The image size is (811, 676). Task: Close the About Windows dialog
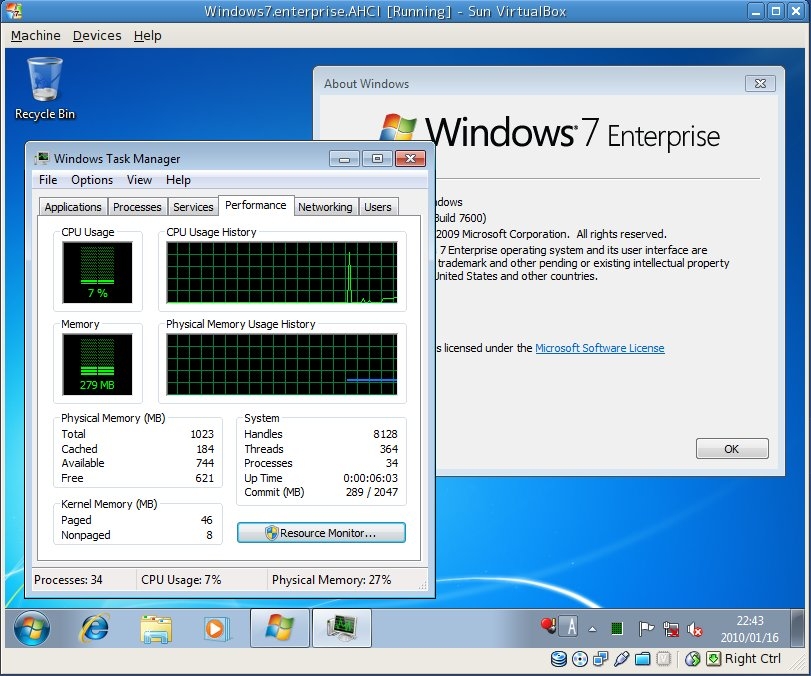click(760, 83)
